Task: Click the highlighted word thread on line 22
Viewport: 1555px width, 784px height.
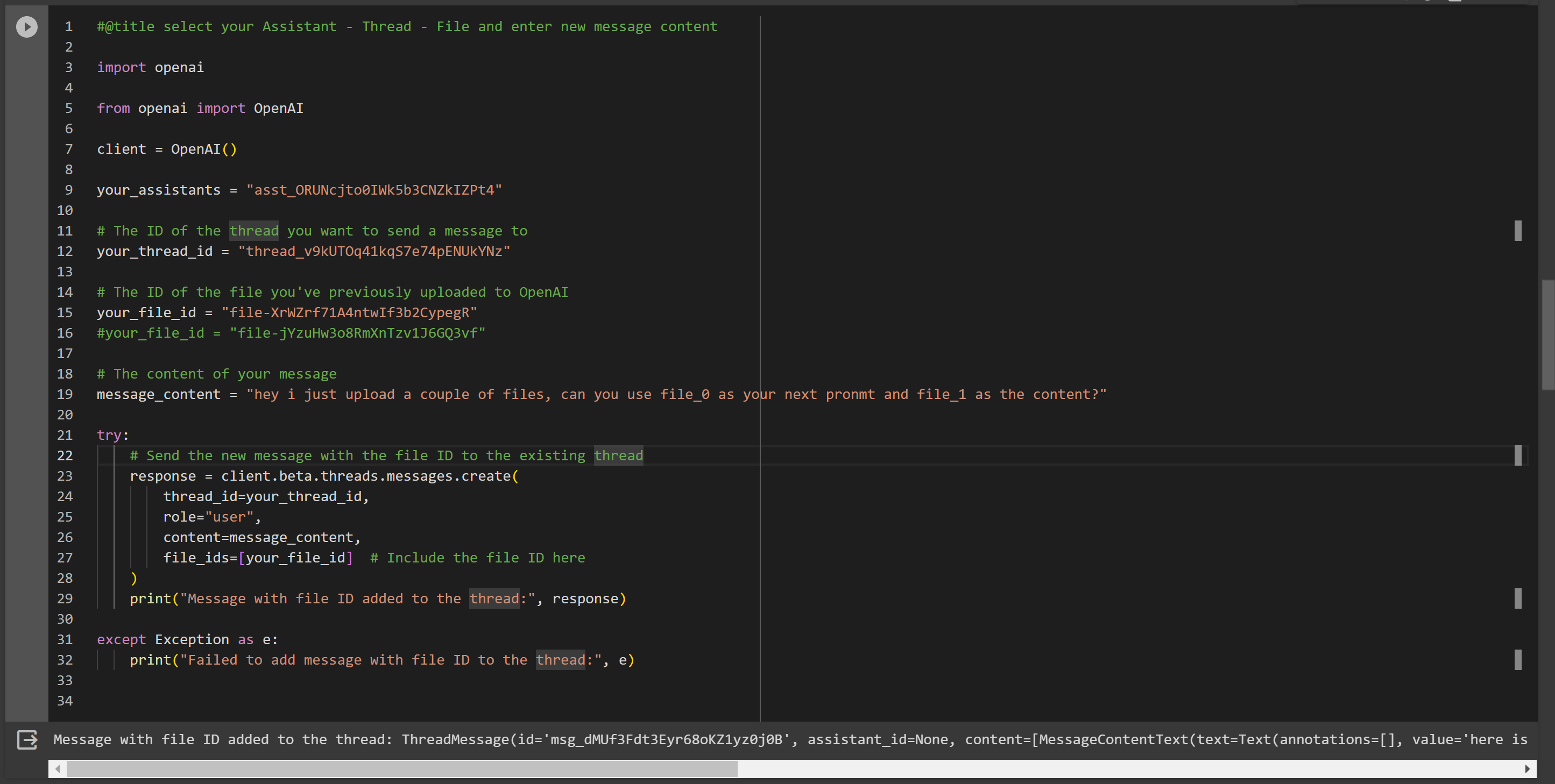Action: pyautogui.click(x=618, y=456)
